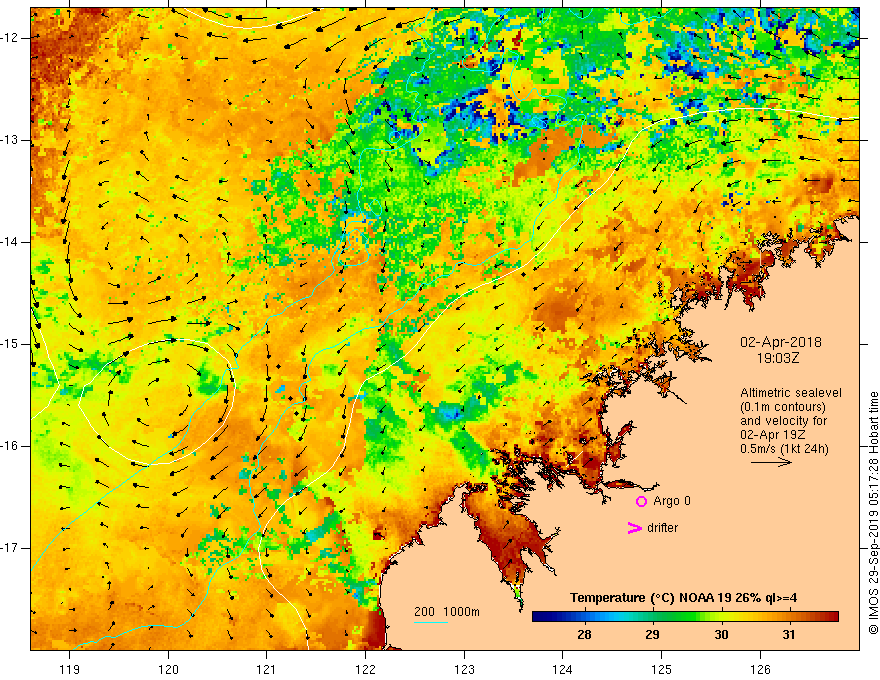
Task: Click the magenta Argo 0 circle marker
Action: point(641,502)
